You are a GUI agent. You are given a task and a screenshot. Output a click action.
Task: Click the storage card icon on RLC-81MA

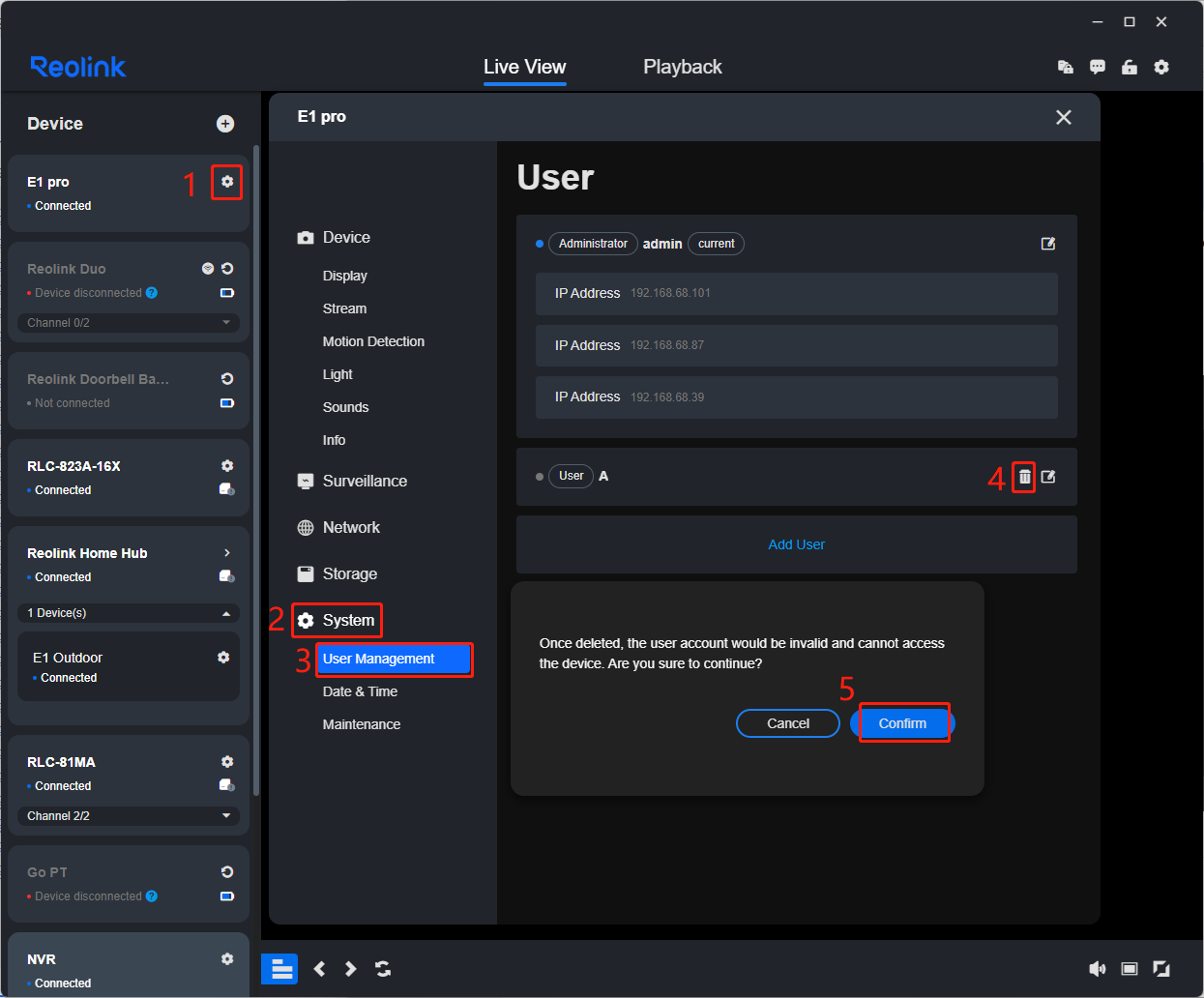point(227,785)
